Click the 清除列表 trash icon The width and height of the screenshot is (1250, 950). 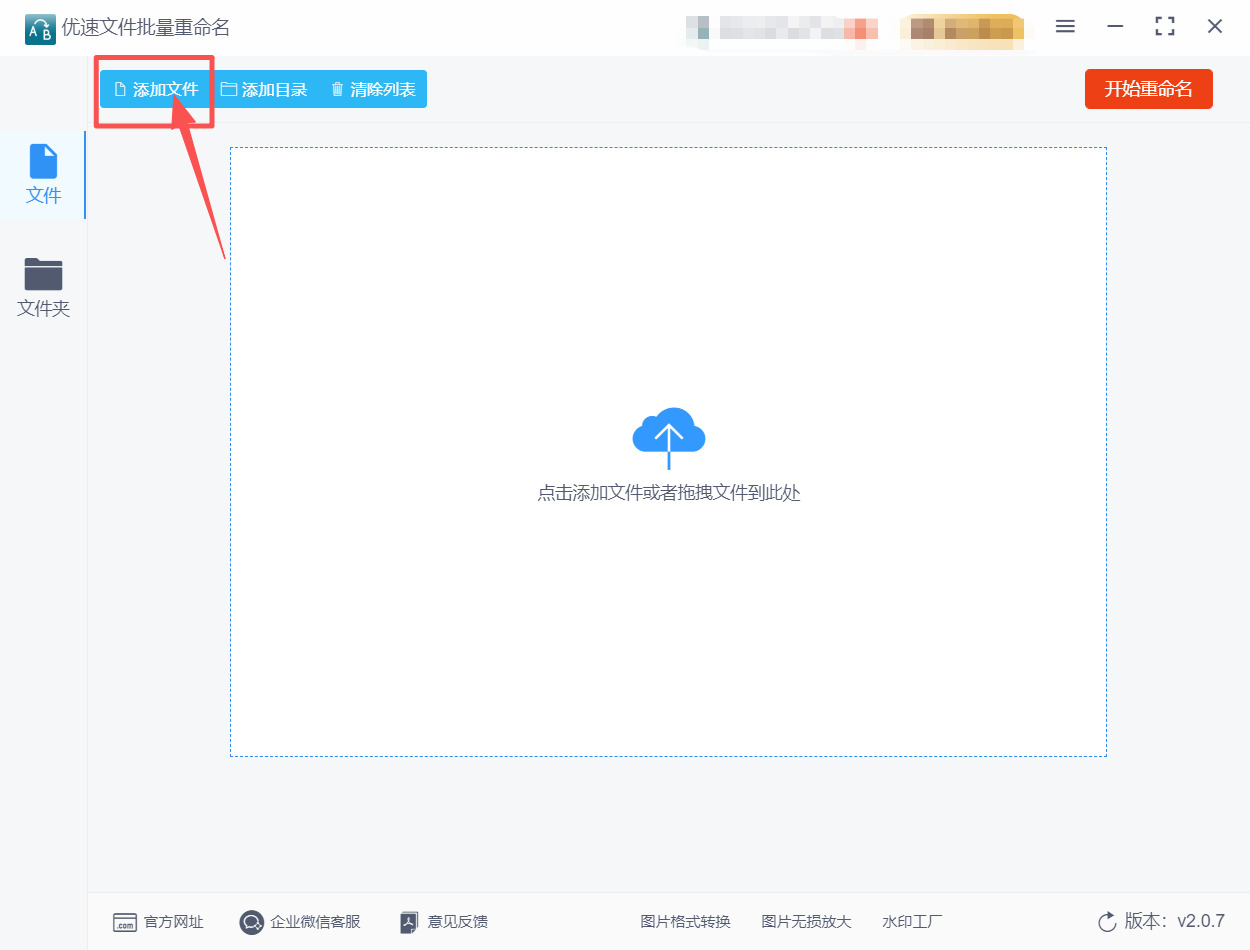point(338,88)
